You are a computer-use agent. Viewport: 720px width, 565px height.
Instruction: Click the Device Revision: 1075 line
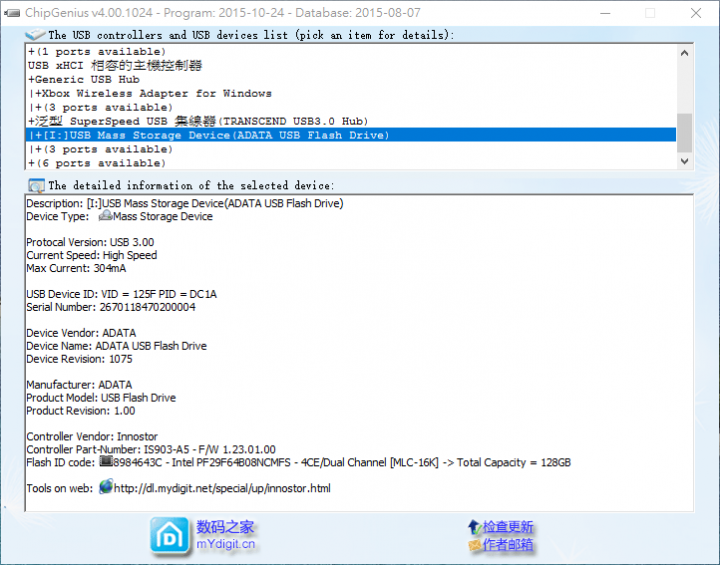79,359
